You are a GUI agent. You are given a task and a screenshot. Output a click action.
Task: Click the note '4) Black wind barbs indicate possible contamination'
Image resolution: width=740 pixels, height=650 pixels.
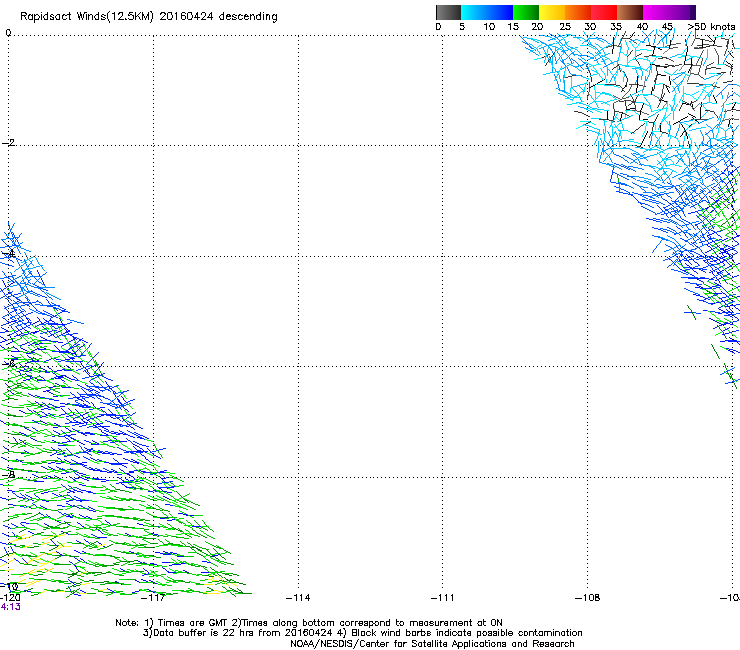[x=460, y=633]
